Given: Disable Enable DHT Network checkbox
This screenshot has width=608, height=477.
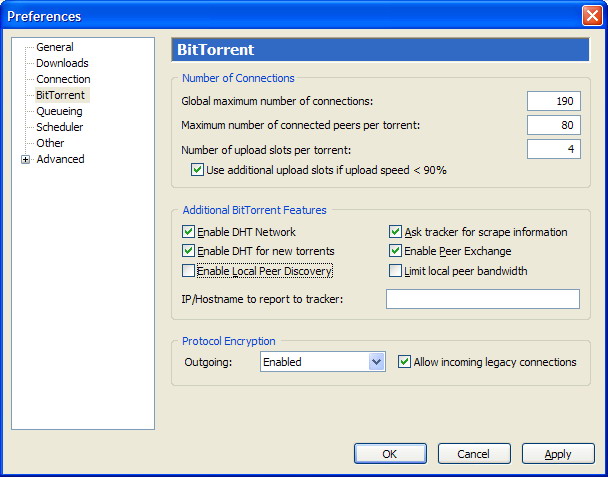Looking at the screenshot, I should point(188,232).
